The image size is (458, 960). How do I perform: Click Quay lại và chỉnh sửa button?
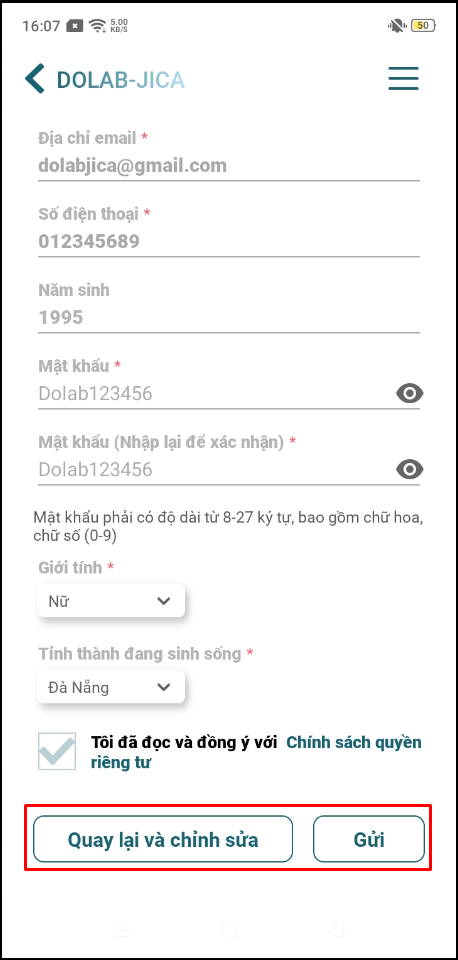pos(163,839)
